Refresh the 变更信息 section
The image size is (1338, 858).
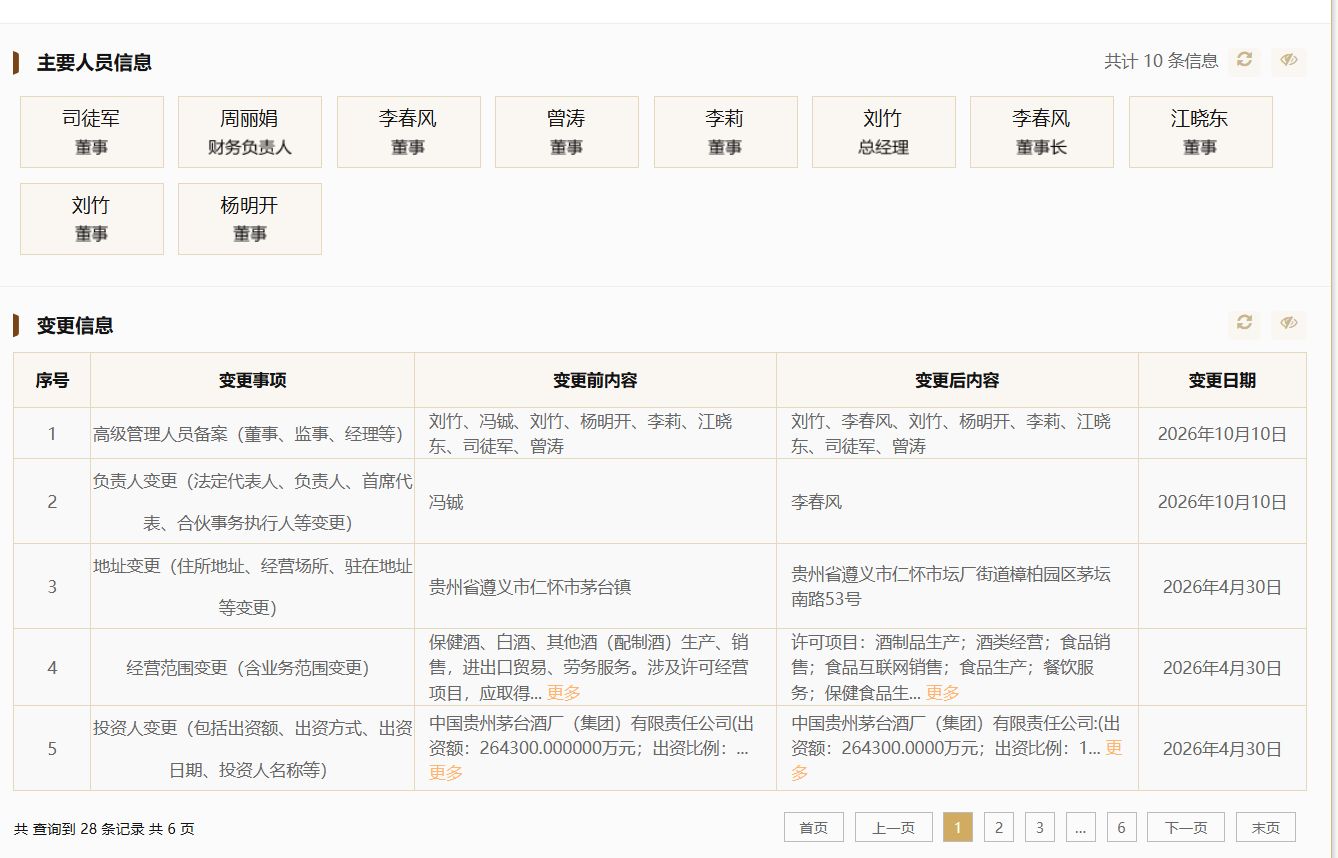coord(1244,323)
